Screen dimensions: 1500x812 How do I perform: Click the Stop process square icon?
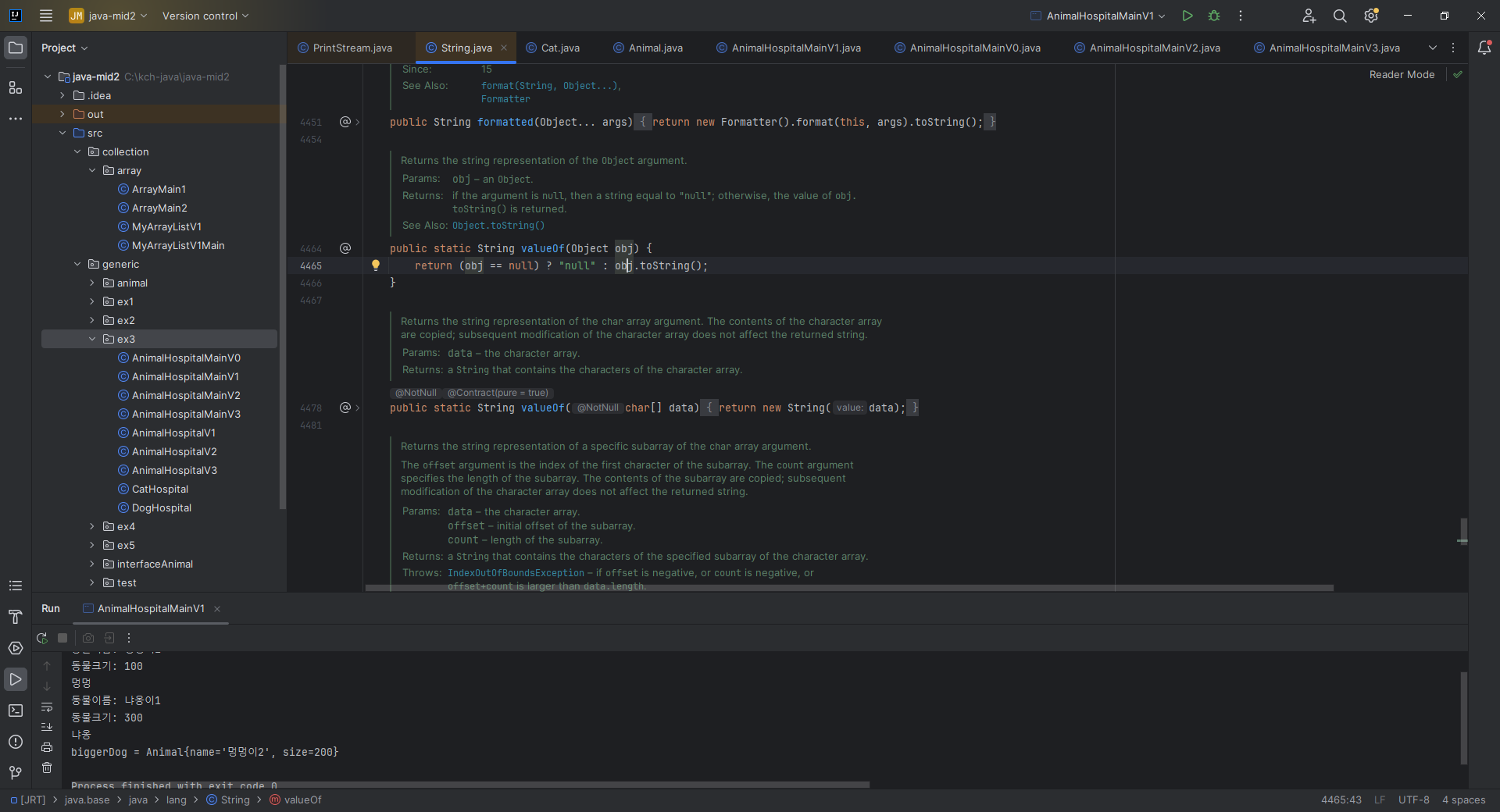click(63, 638)
